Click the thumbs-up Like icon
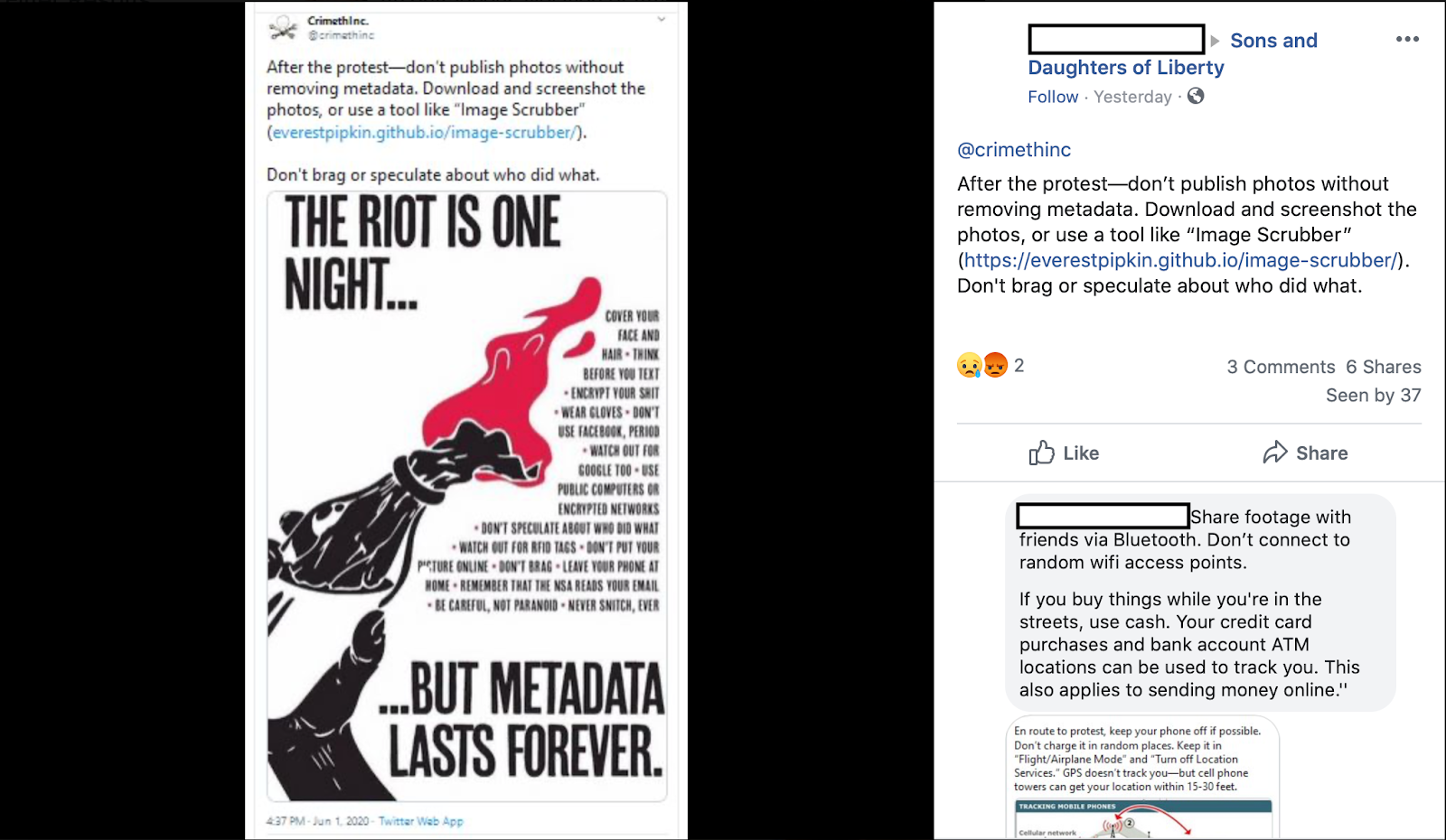 1041,453
